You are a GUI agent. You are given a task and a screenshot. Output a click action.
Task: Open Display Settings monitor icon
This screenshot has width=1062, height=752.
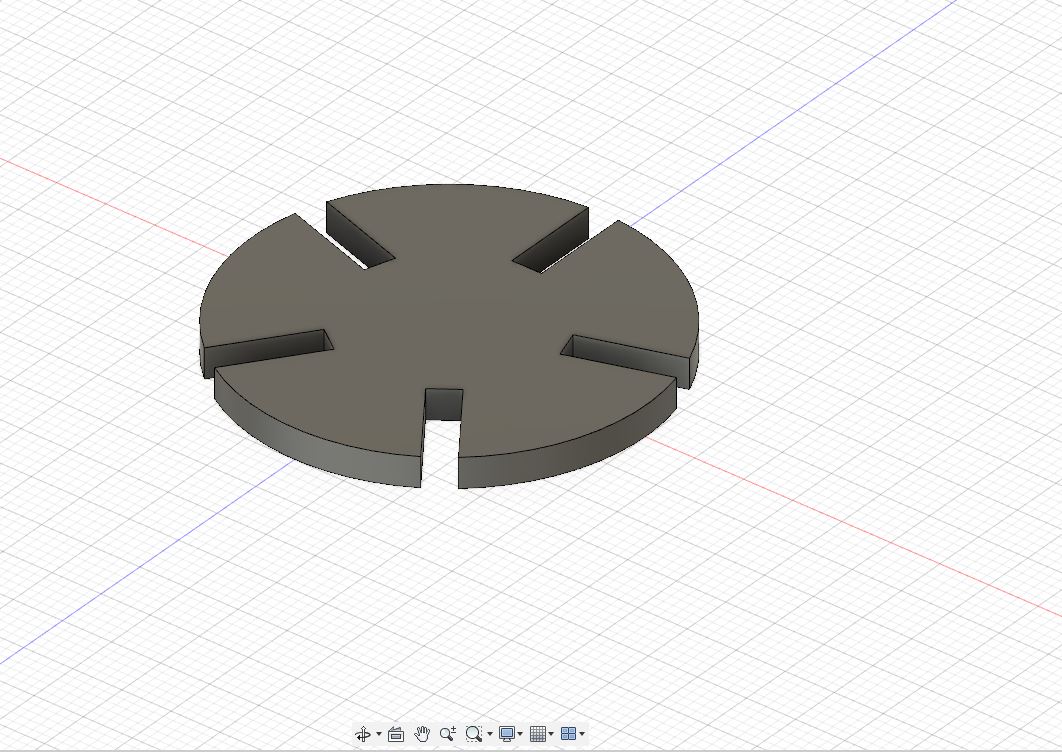[507, 734]
